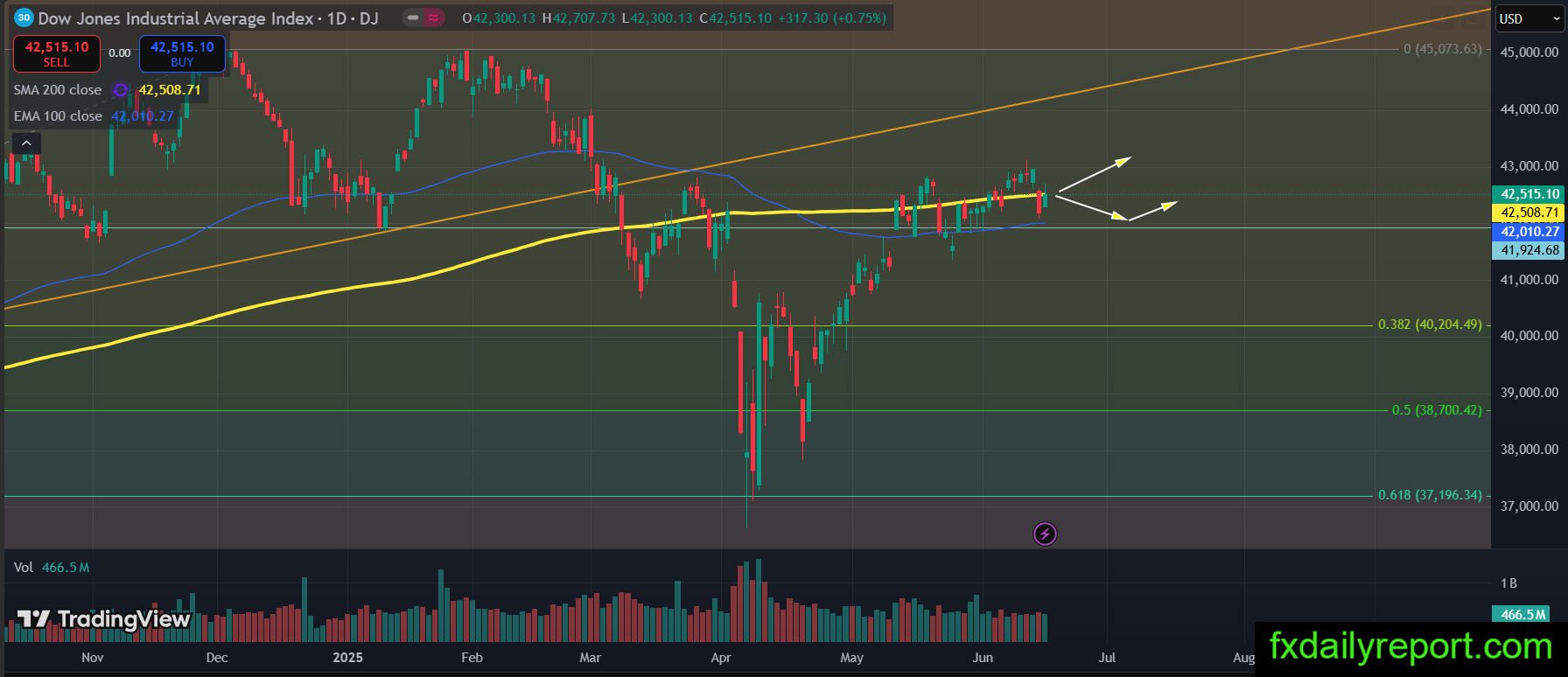Click the Apr label on time axis
The height and width of the screenshot is (677, 1568).
[x=721, y=658]
